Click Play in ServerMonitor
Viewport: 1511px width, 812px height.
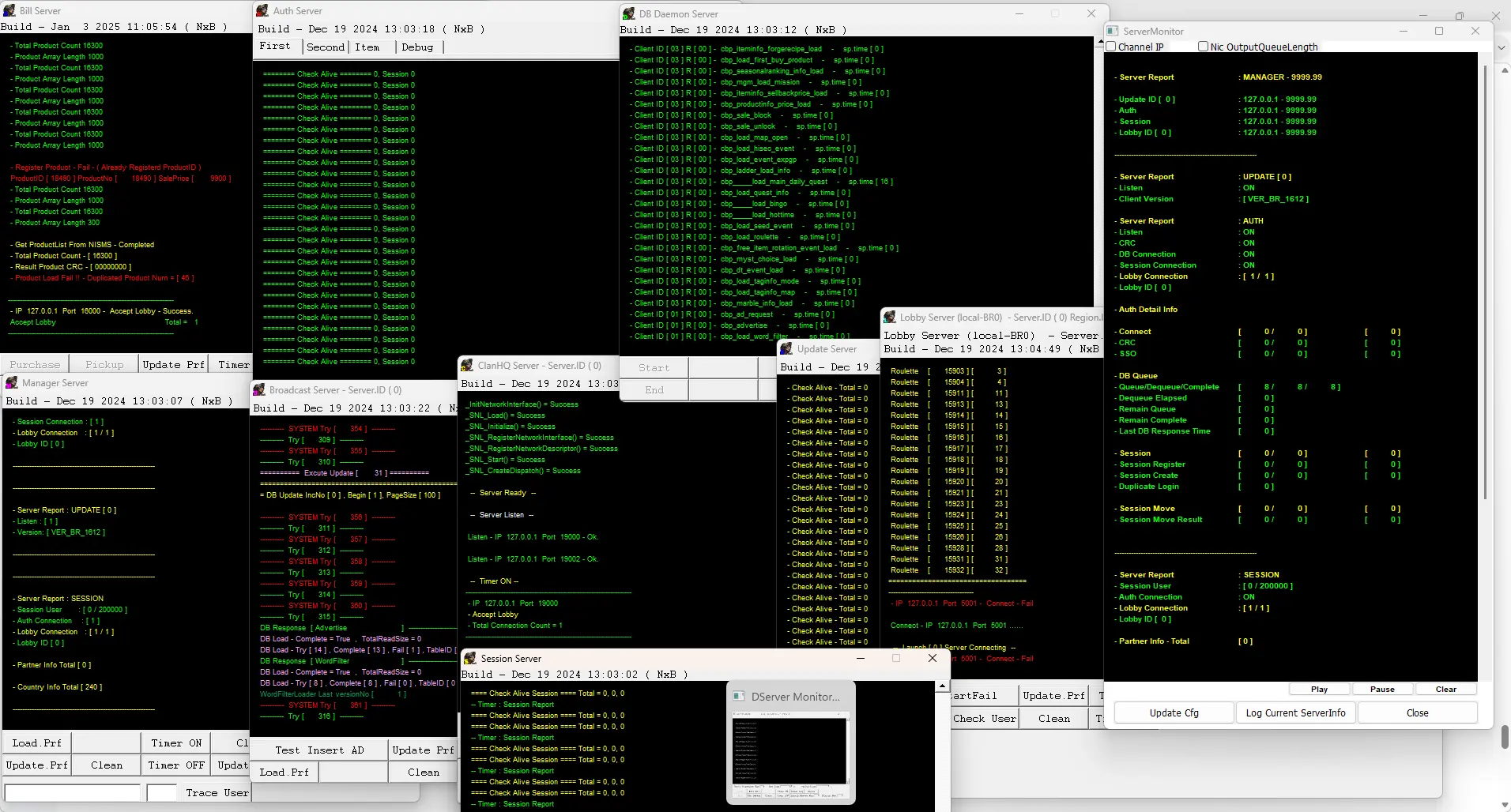(x=1320, y=690)
